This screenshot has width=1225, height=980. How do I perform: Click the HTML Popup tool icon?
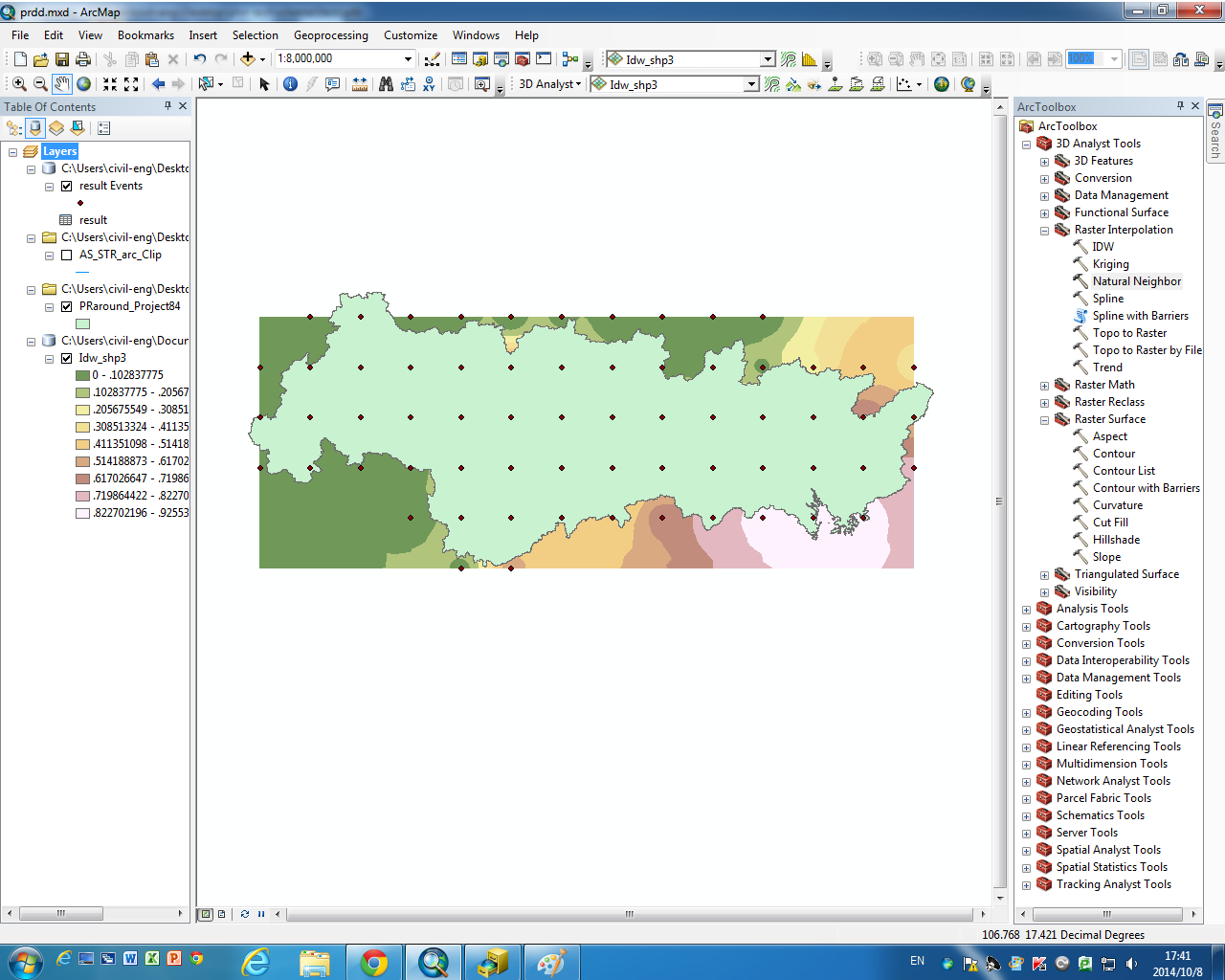click(x=332, y=84)
